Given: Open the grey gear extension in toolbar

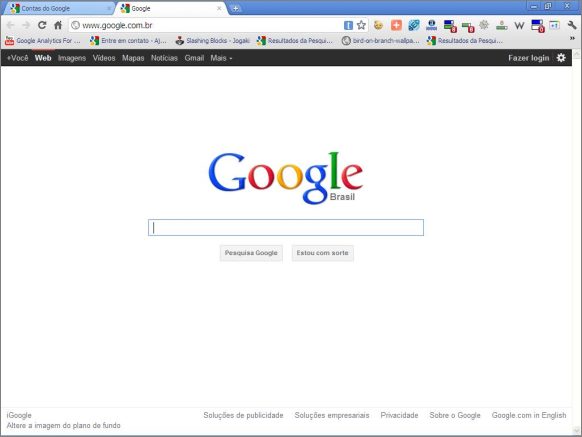Looking at the screenshot, I should pyautogui.click(x=484, y=25).
